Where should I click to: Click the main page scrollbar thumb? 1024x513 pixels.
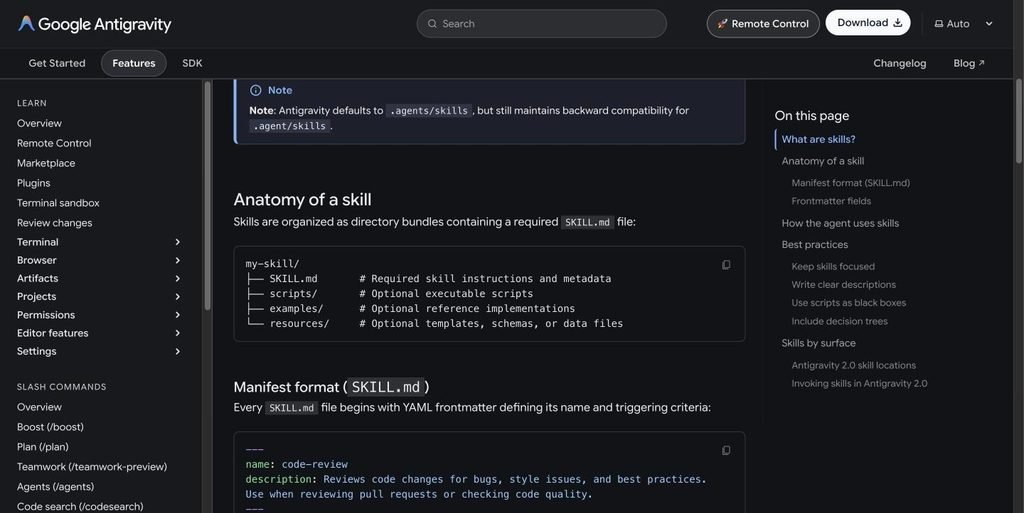point(1019,121)
